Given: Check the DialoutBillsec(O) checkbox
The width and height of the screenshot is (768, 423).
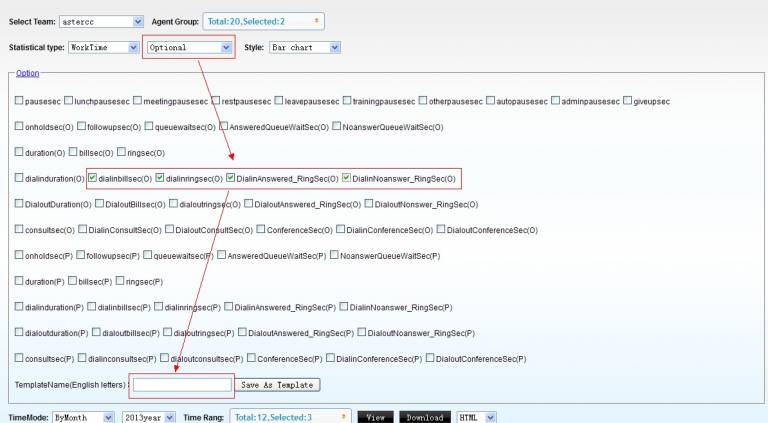Looking at the screenshot, I should pyautogui.click(x=99, y=203).
